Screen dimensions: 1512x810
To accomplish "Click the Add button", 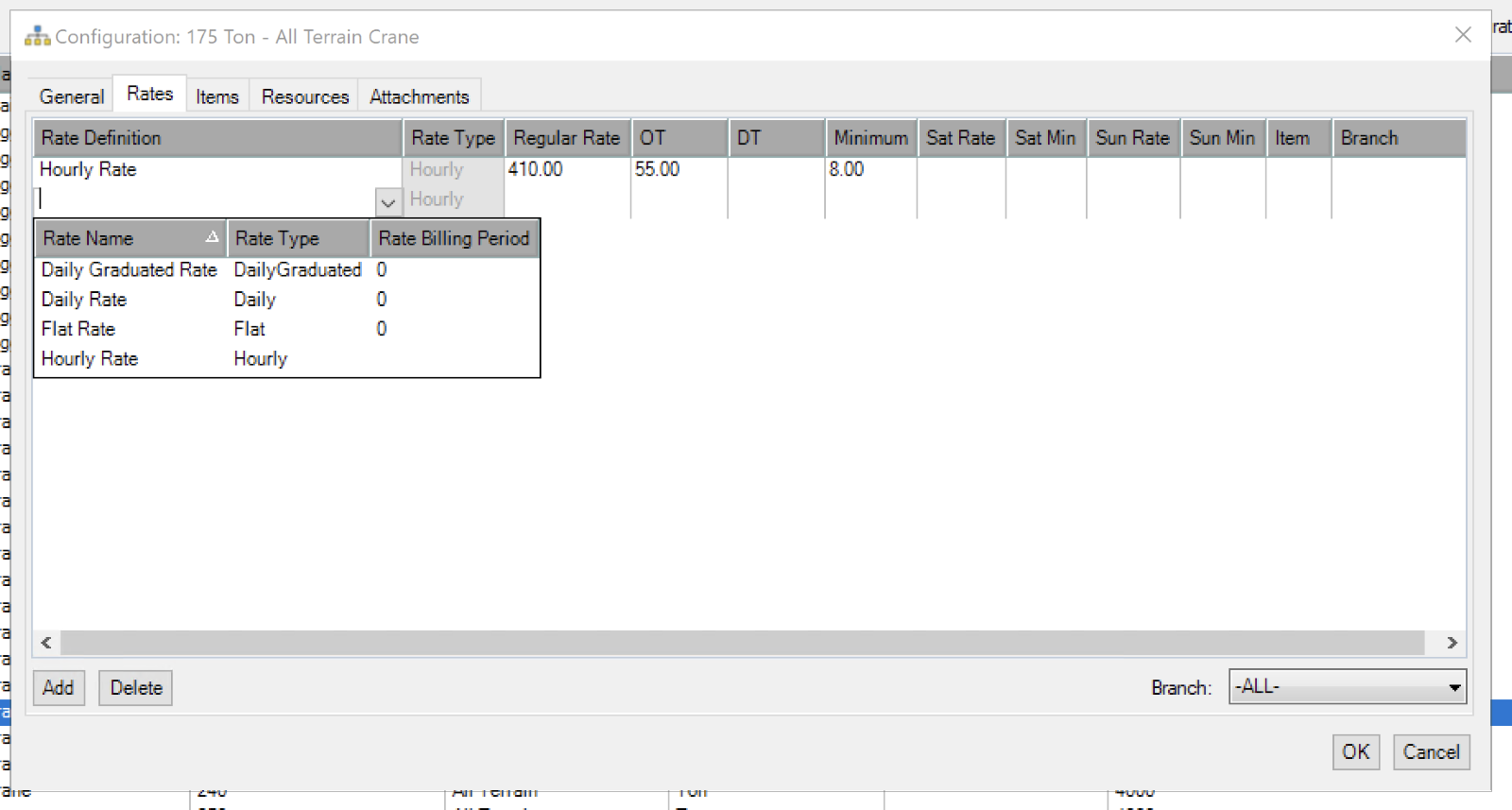I will pos(59,688).
